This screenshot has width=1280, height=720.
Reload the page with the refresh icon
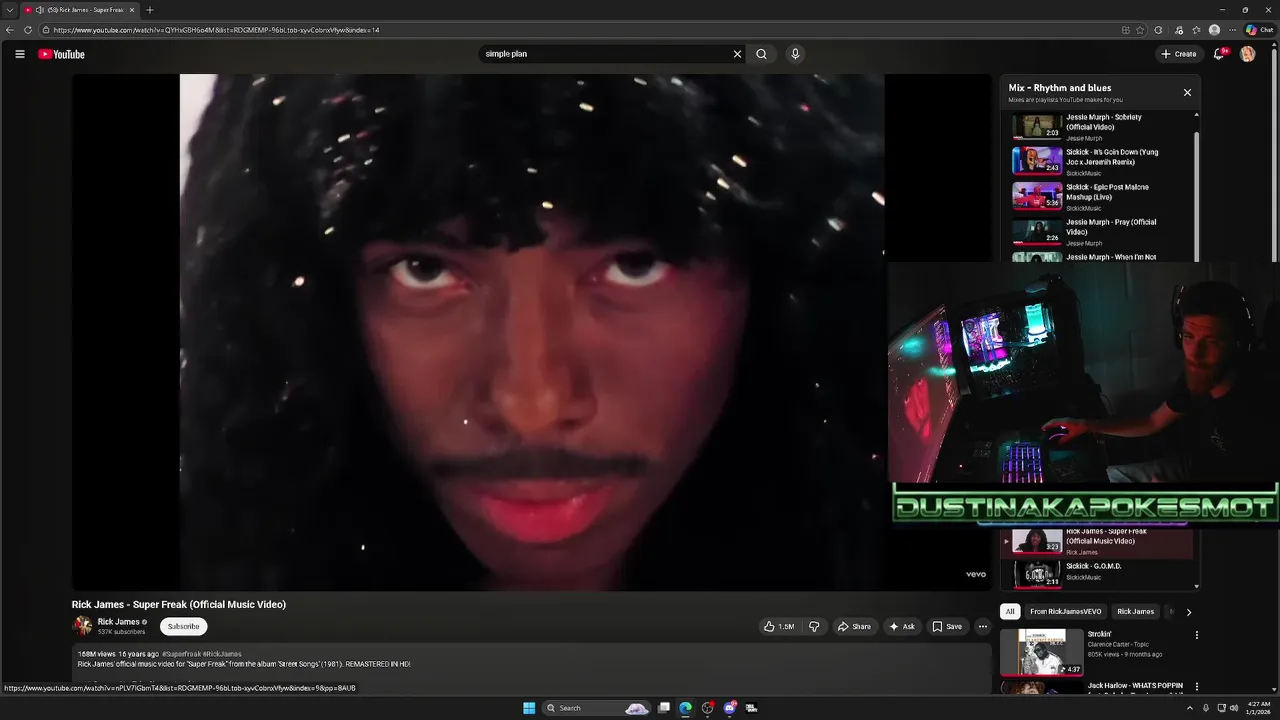[x=27, y=30]
